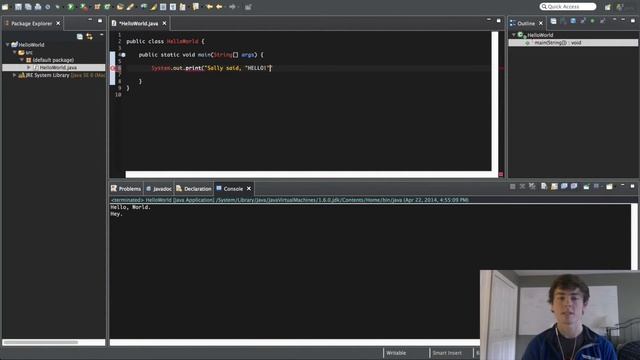The width and height of the screenshot is (640, 360).
Task: Collapse HelloWorld class in Outline
Action: [x=513, y=35]
